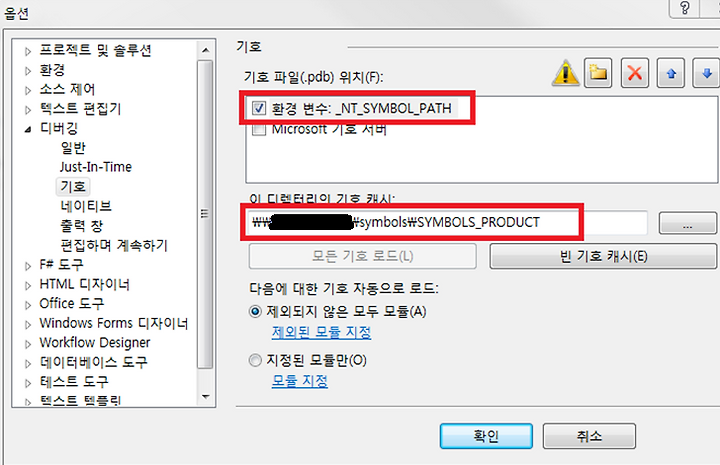Collapse the 디버깅 tree node

28,129
